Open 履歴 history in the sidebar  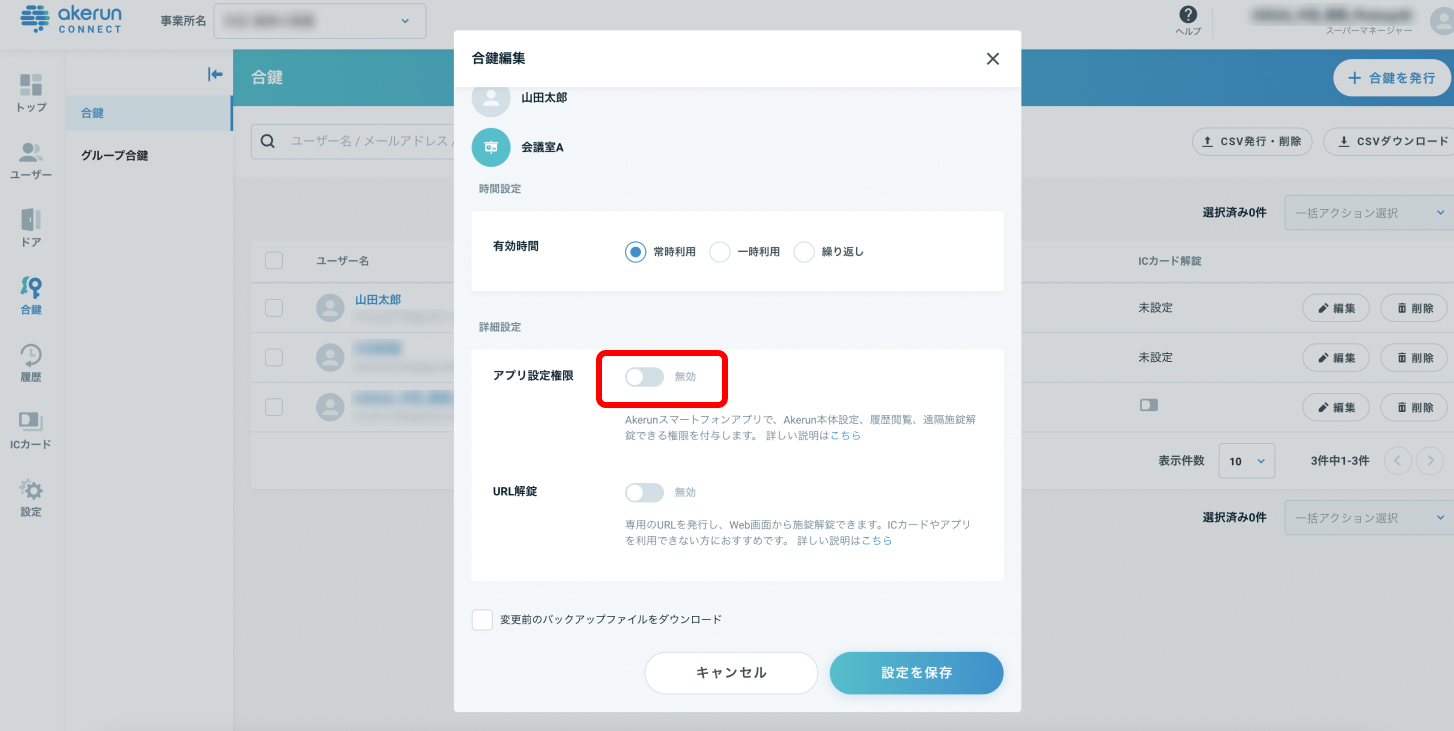31,363
